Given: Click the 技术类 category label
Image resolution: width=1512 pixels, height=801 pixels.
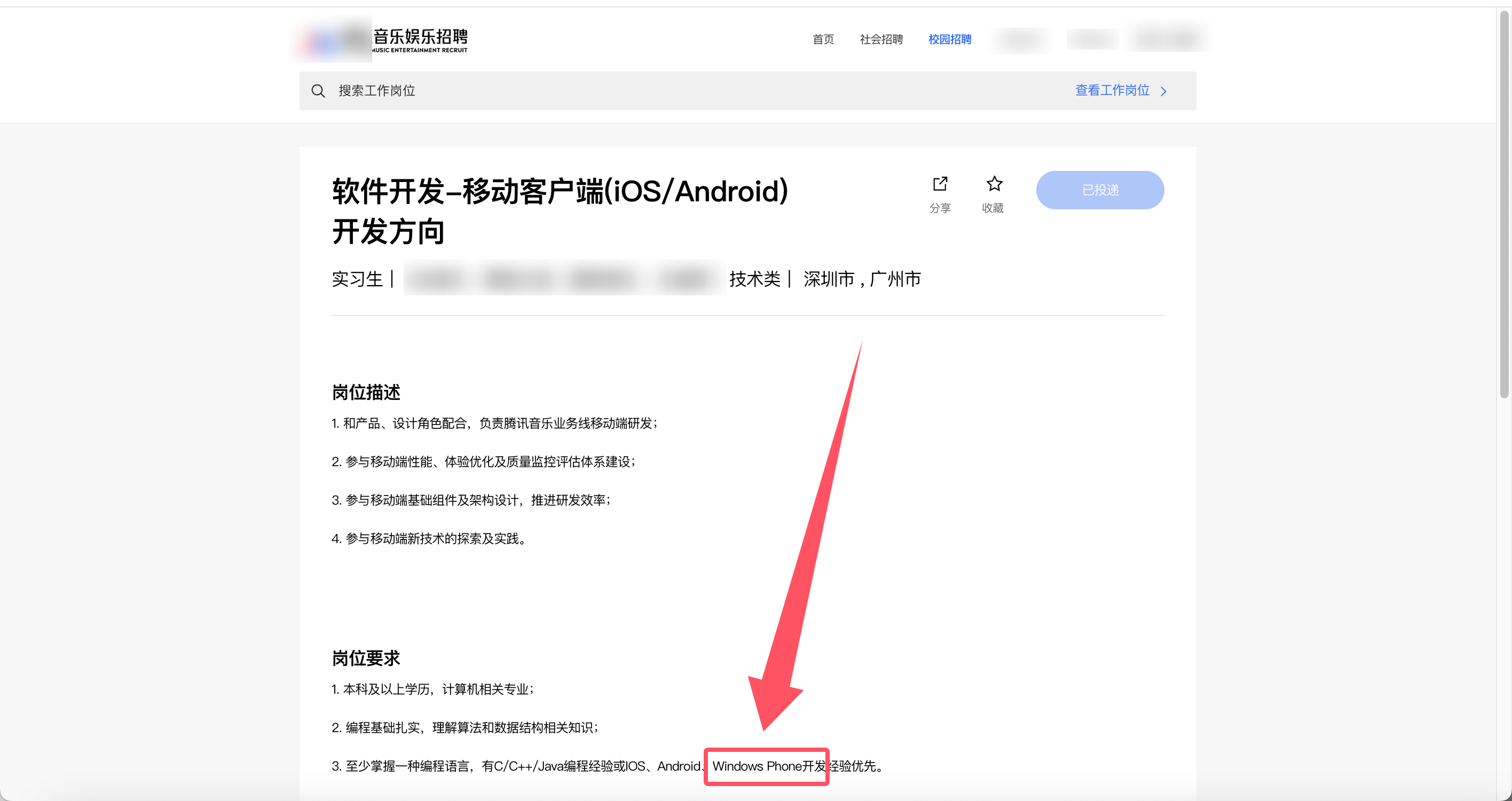Looking at the screenshot, I should [x=754, y=279].
